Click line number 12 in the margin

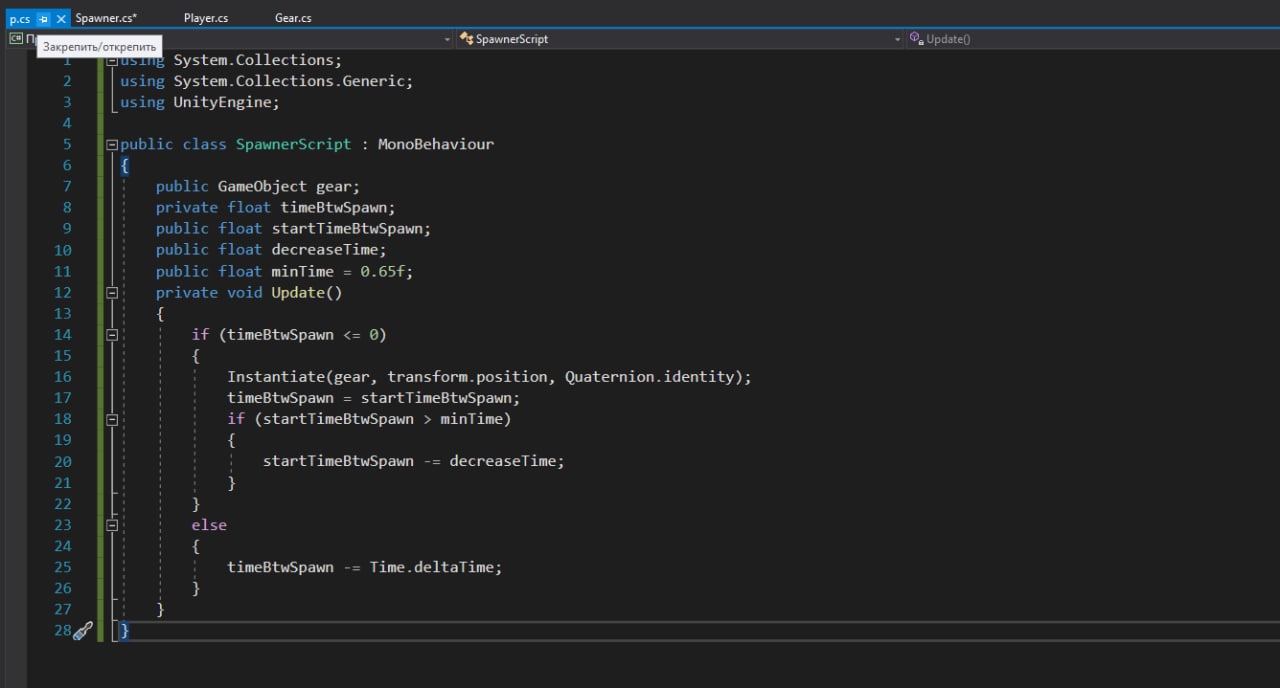click(x=63, y=293)
